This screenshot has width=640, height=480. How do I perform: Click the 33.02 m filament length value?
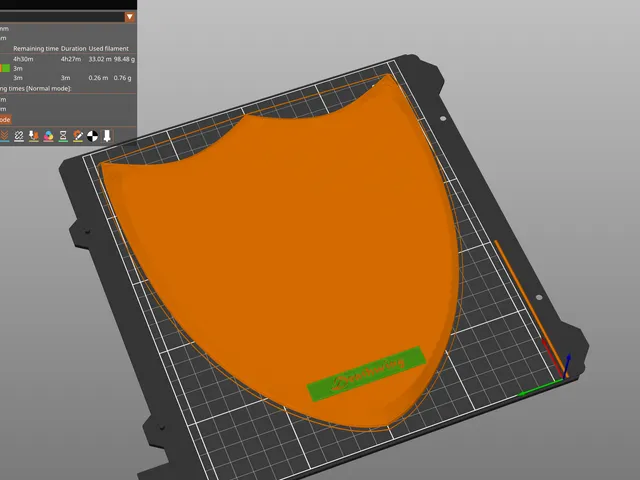point(100,59)
